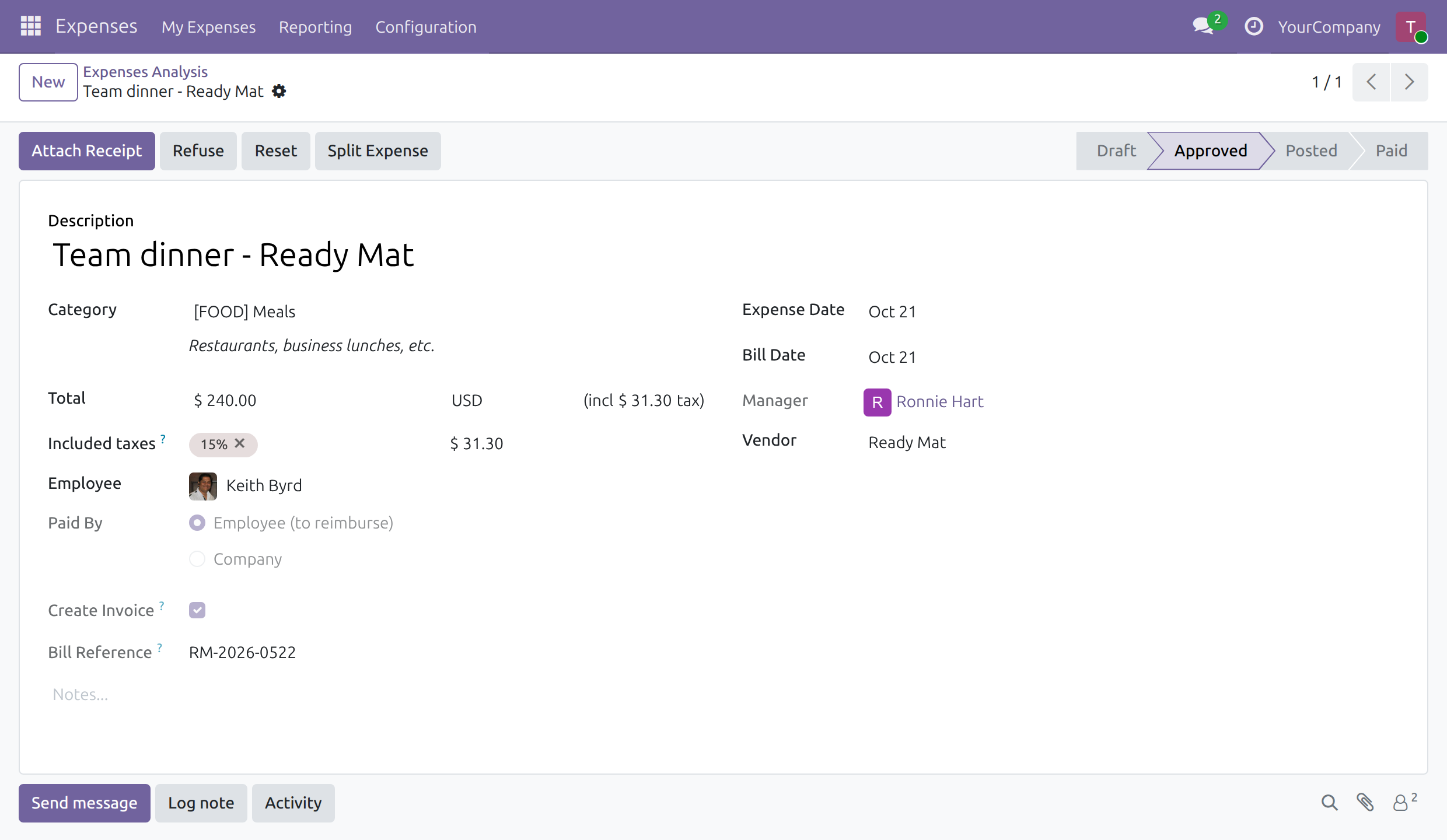The height and width of the screenshot is (840, 1447).
Task: Open the Reporting menu
Action: (x=315, y=27)
